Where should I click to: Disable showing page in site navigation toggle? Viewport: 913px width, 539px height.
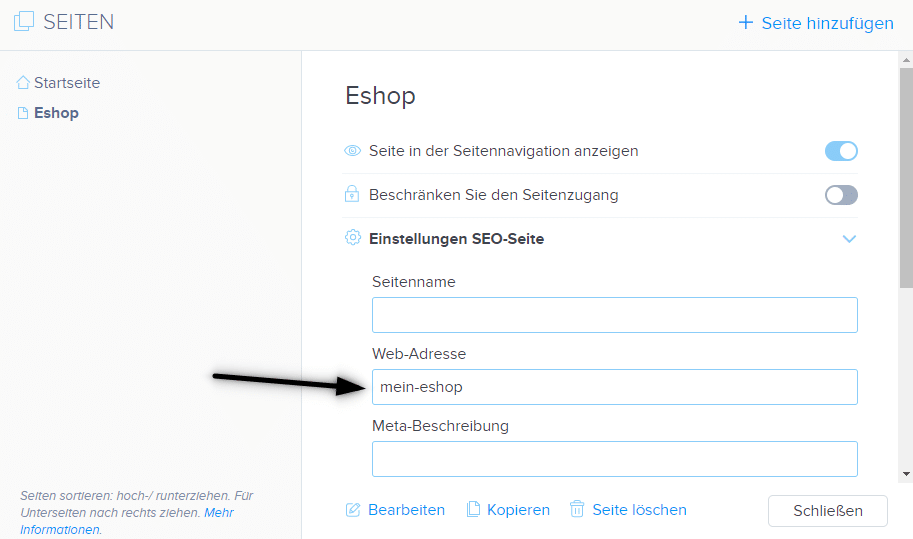pyautogui.click(x=841, y=151)
